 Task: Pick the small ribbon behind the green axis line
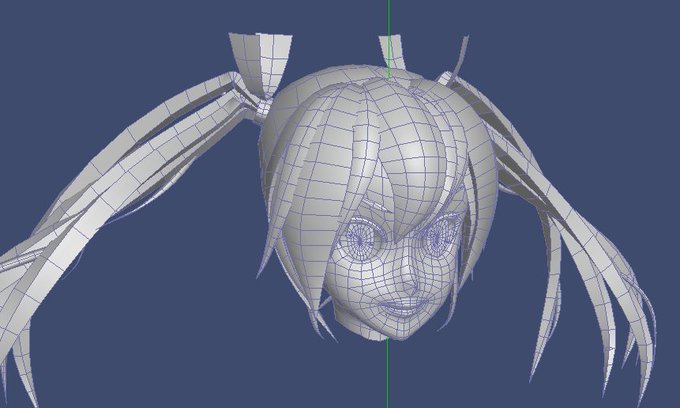tap(392, 52)
